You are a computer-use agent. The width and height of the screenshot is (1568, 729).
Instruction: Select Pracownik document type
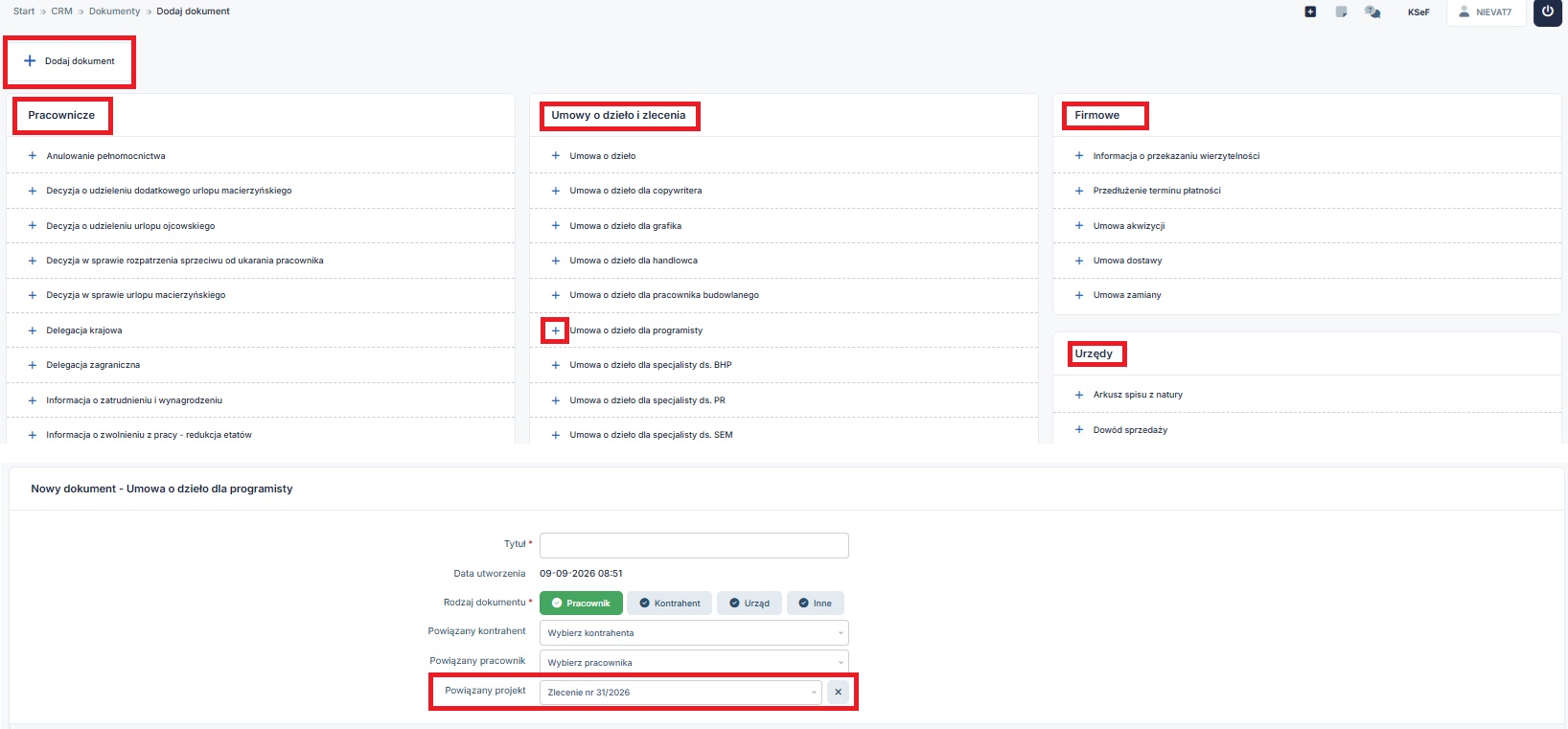pyautogui.click(x=581, y=603)
